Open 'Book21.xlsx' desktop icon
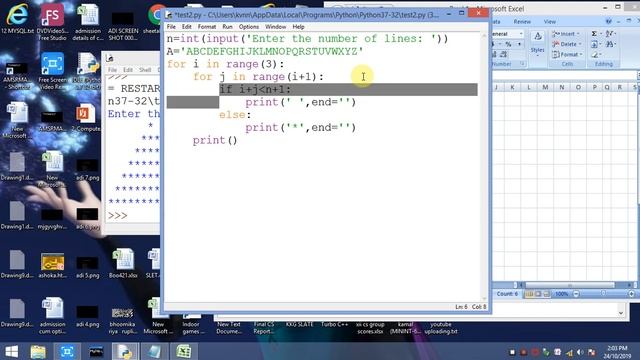Screen dimensions: 640x360 tap(123, 263)
